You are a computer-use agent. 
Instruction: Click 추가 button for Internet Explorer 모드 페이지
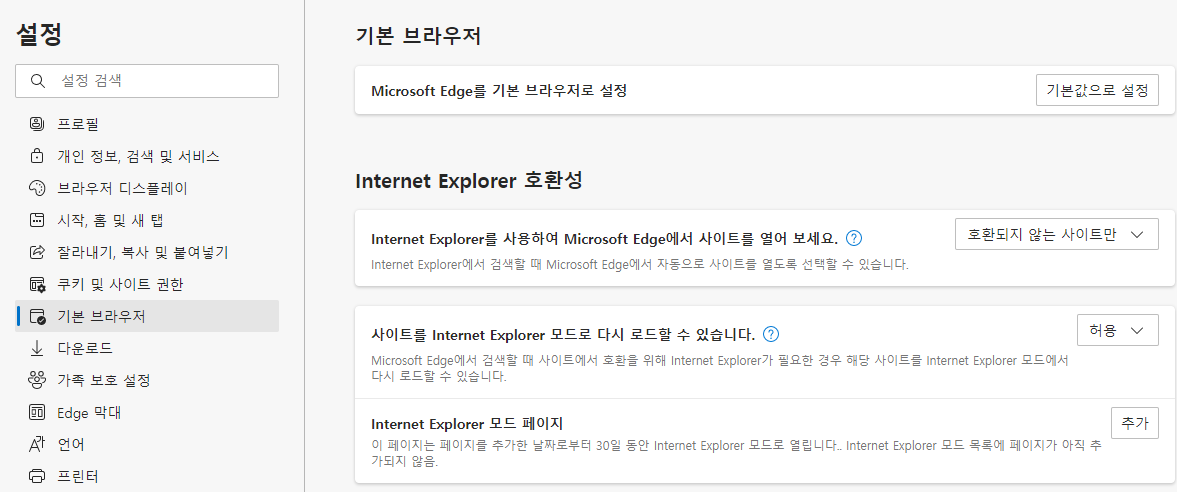coord(1134,423)
